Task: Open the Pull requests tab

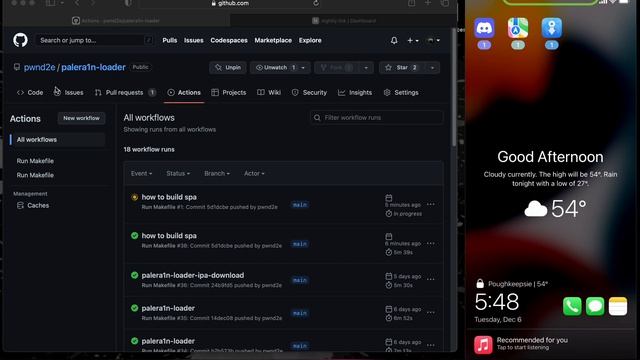Action: 125,93
